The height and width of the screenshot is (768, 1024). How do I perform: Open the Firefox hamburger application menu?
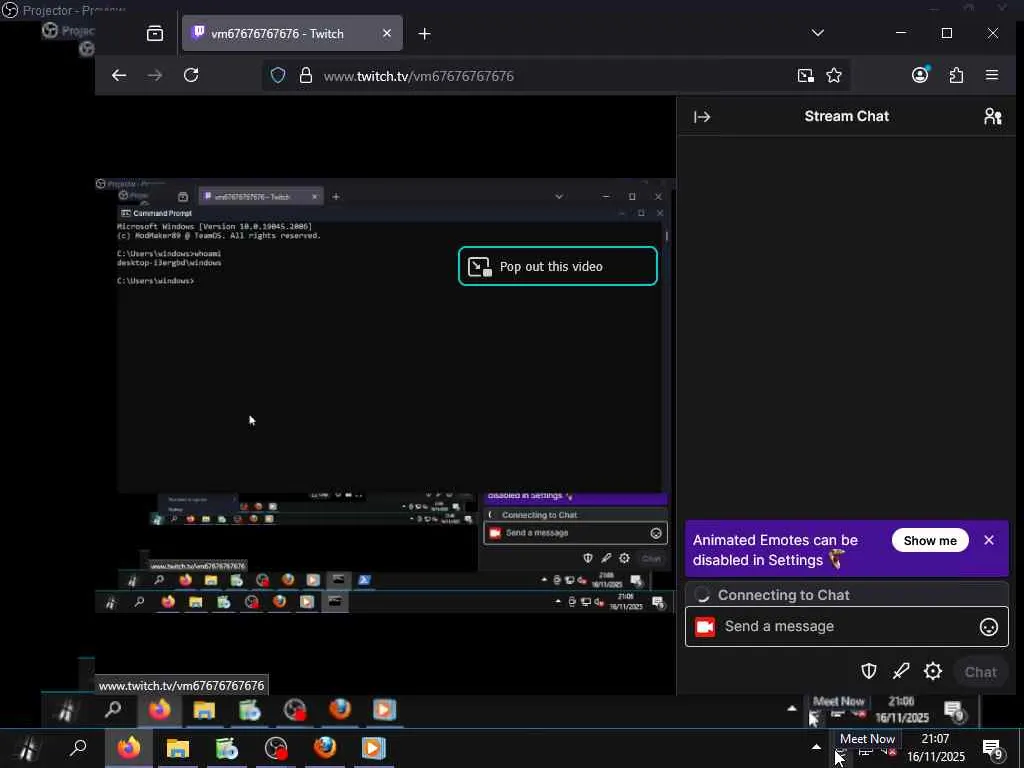pyautogui.click(x=992, y=76)
